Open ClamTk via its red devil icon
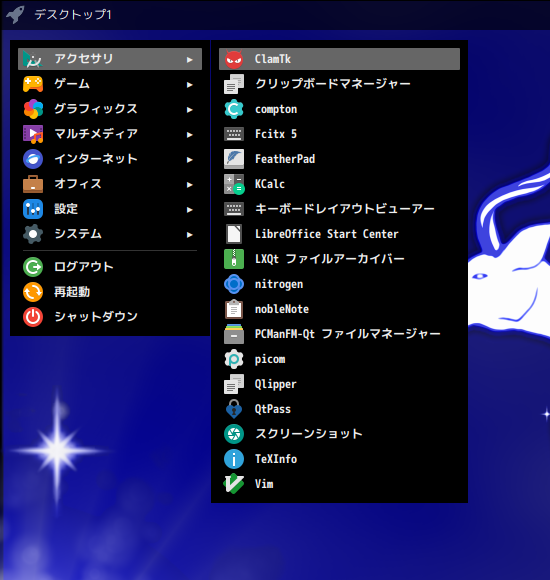Screen dimensions: 550x580 [234, 59]
